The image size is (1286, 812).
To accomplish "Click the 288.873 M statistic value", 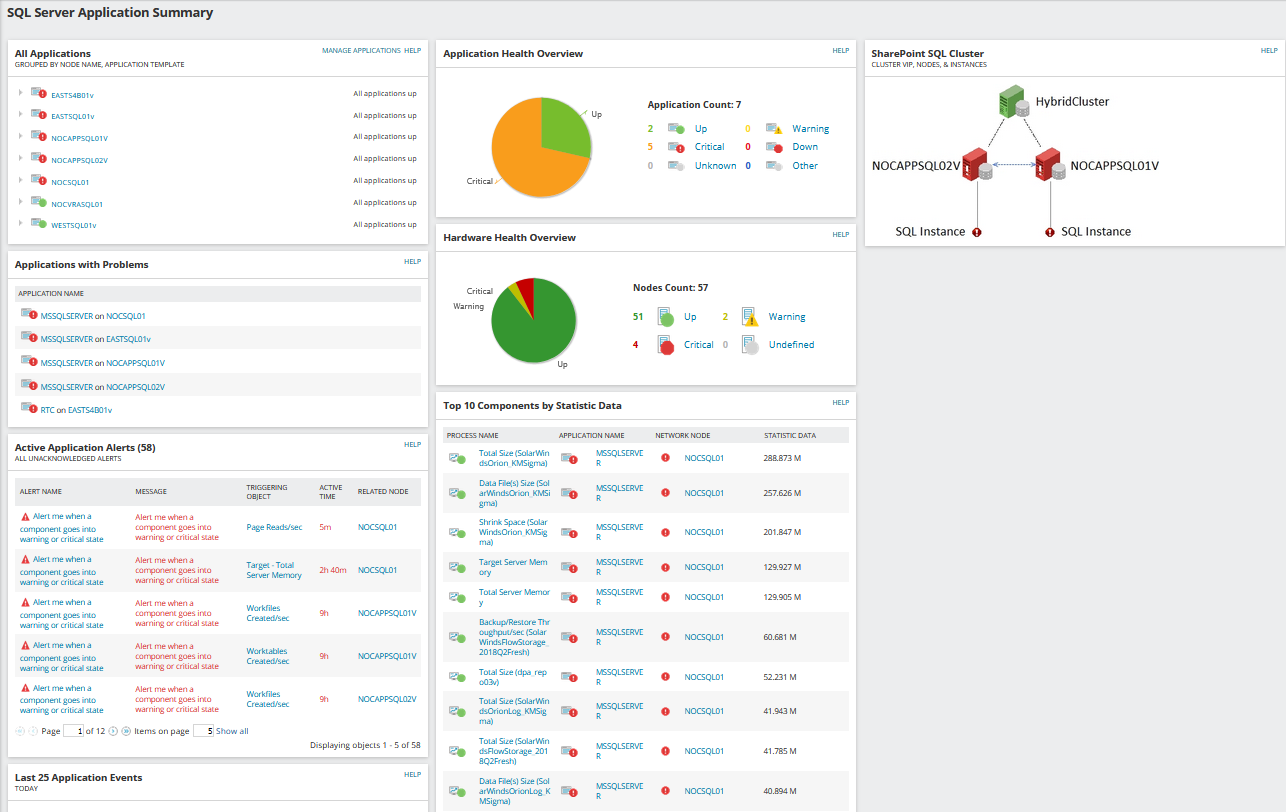I will click(783, 458).
